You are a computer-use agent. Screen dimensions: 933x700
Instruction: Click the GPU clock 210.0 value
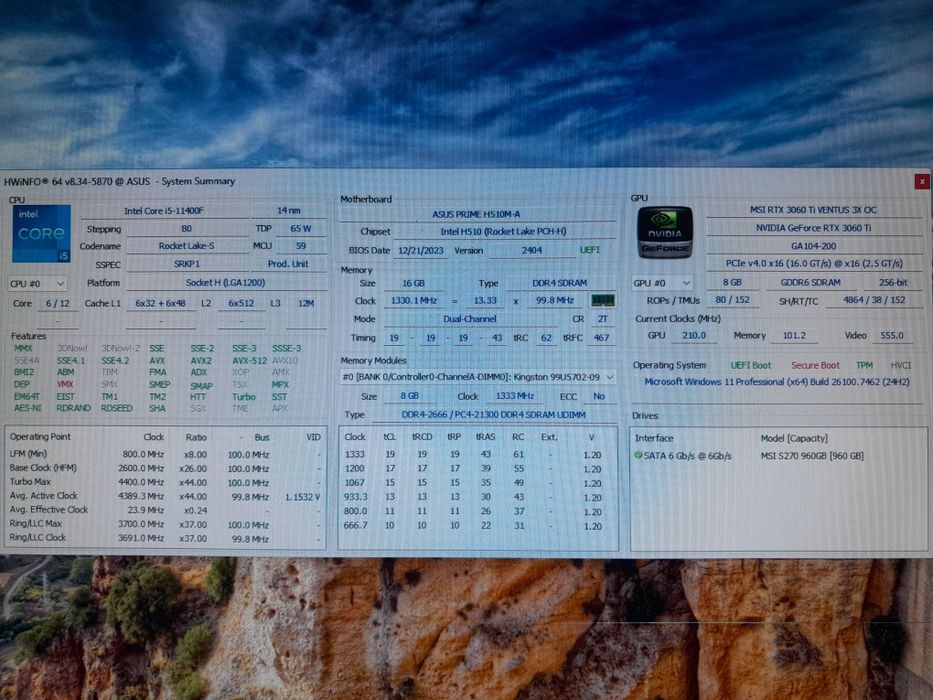(694, 335)
